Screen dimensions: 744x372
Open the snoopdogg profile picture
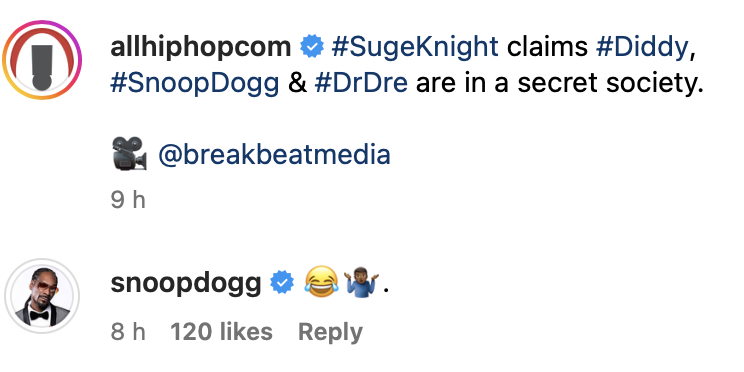42,296
